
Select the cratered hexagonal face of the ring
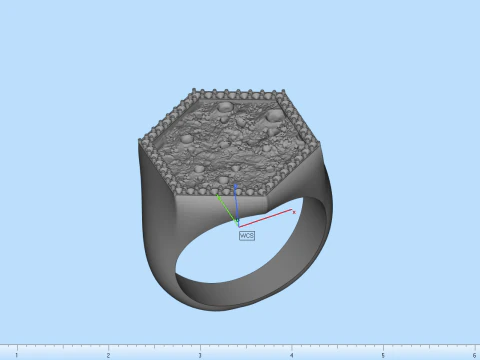pyautogui.click(x=229, y=143)
